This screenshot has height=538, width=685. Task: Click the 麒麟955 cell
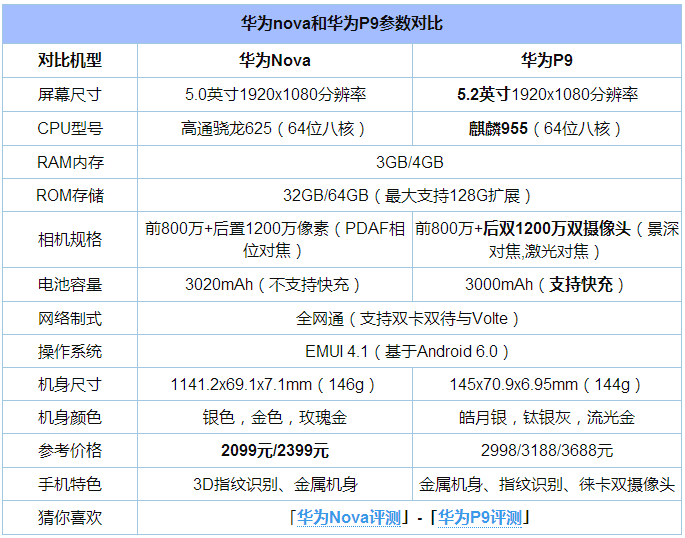click(547, 129)
